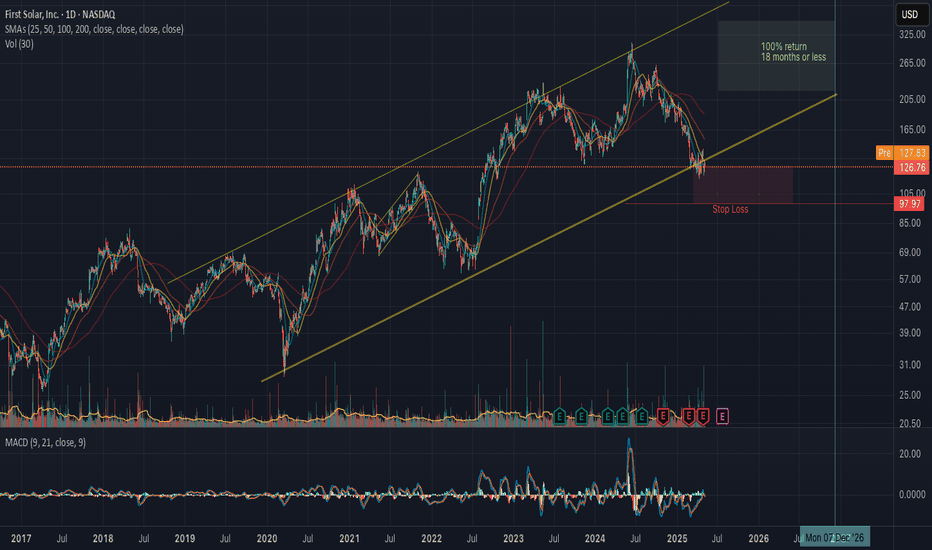Click the 2024 label on time axis
The image size is (932, 550).
click(x=595, y=538)
